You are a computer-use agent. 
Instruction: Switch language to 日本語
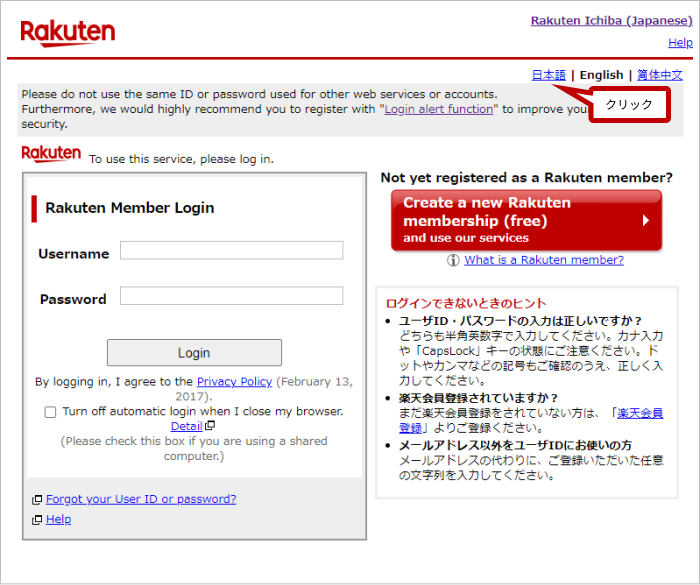[x=548, y=75]
